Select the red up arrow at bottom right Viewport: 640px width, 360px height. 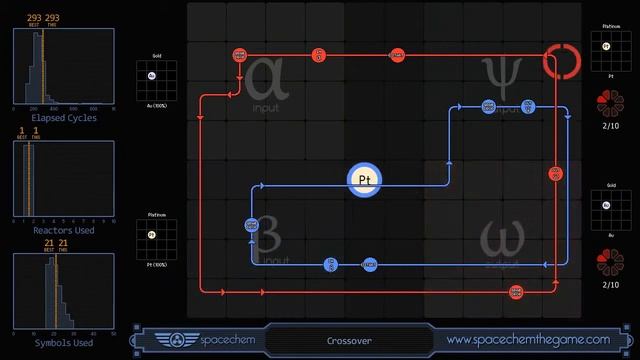coord(555,282)
